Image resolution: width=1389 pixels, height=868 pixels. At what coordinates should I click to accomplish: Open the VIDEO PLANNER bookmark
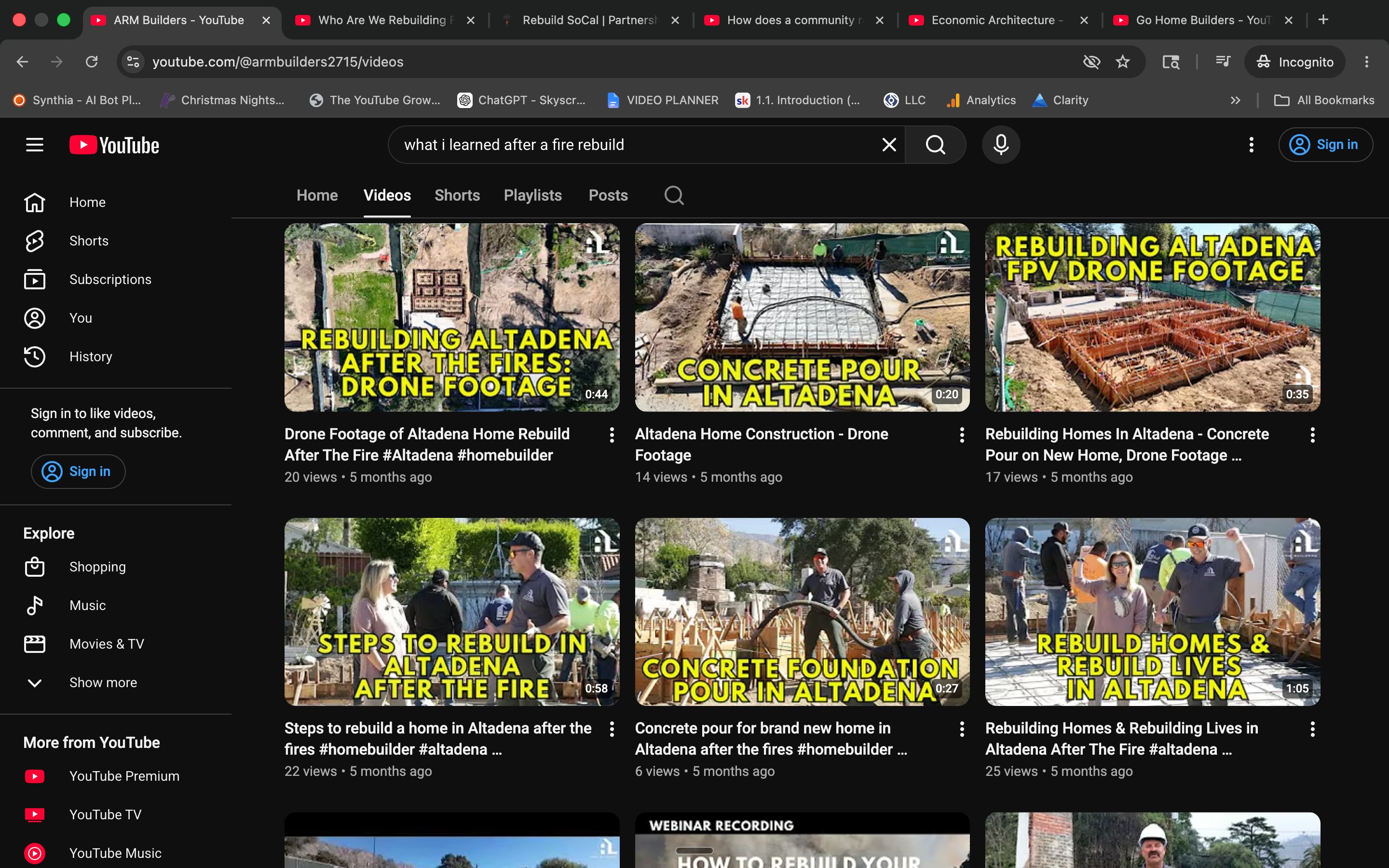[x=662, y=100]
